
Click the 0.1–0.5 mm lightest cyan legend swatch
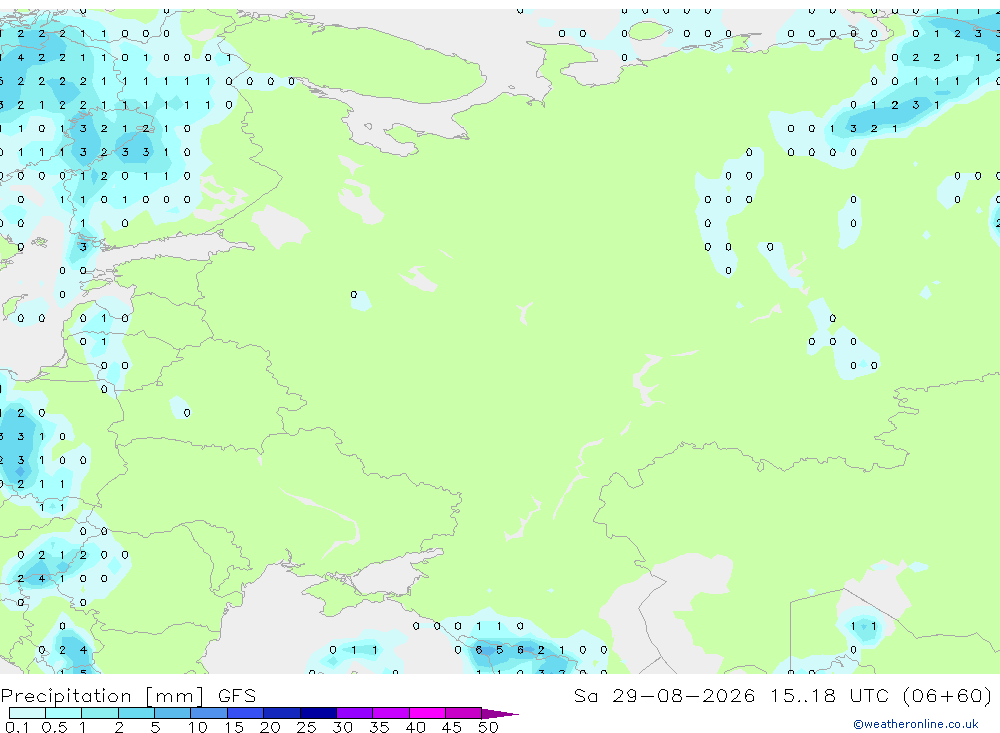[27, 713]
